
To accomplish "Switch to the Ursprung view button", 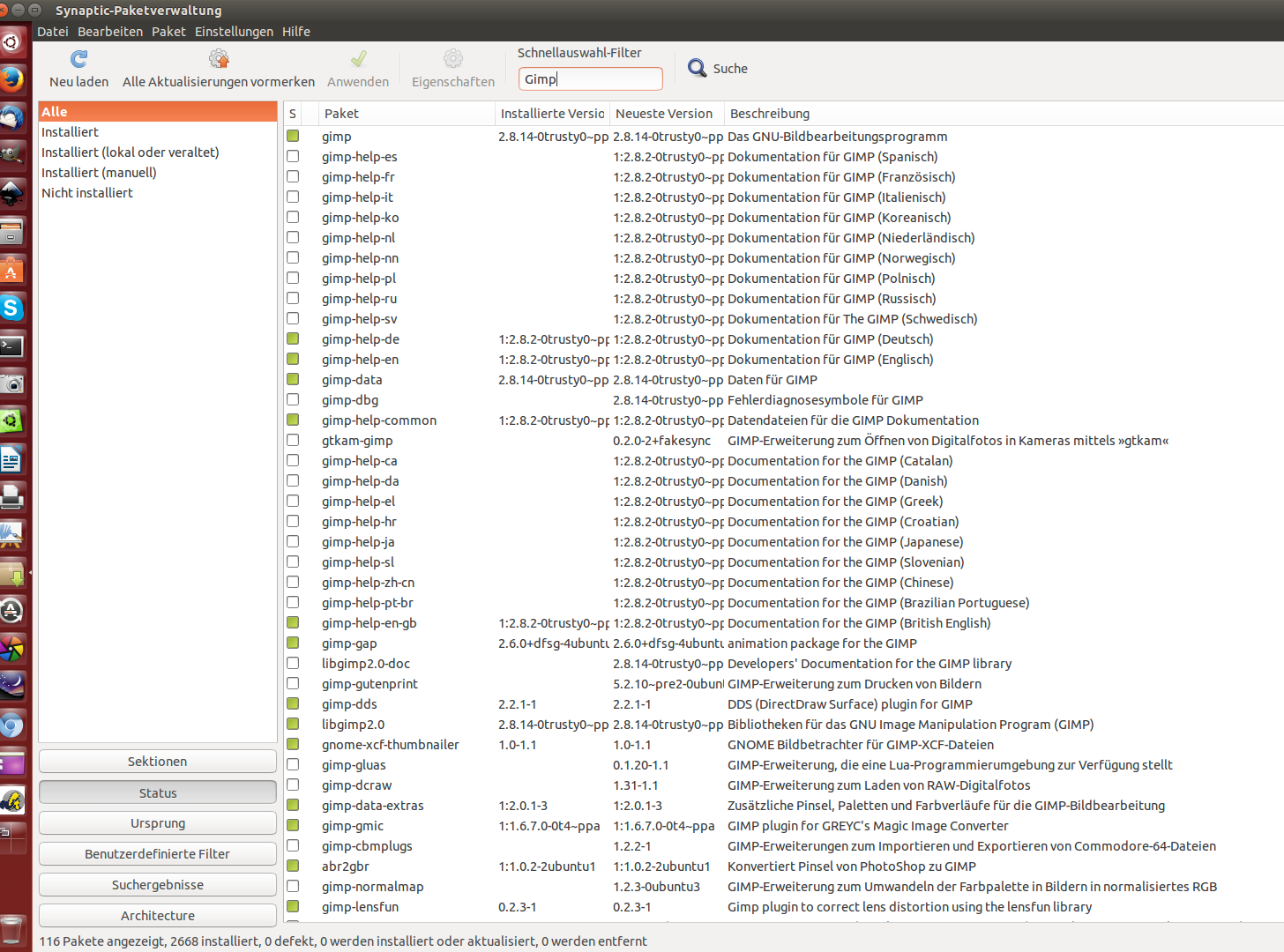I will [158, 823].
